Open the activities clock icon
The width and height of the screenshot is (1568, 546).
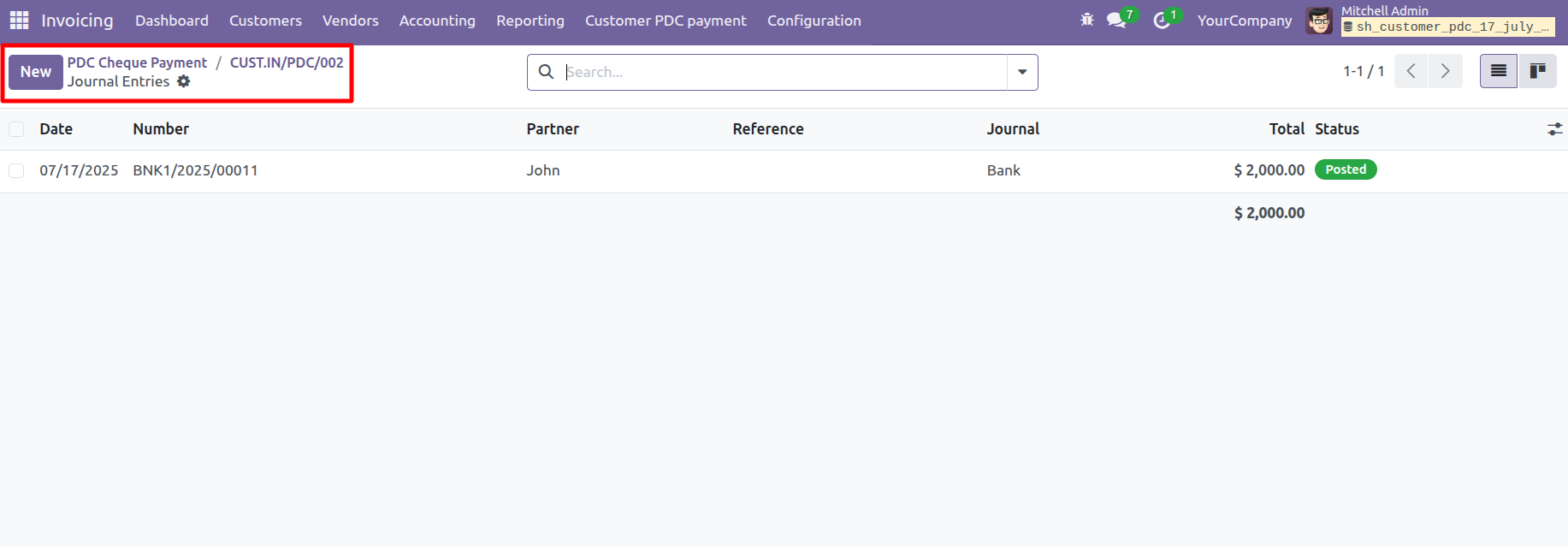pos(1162,20)
